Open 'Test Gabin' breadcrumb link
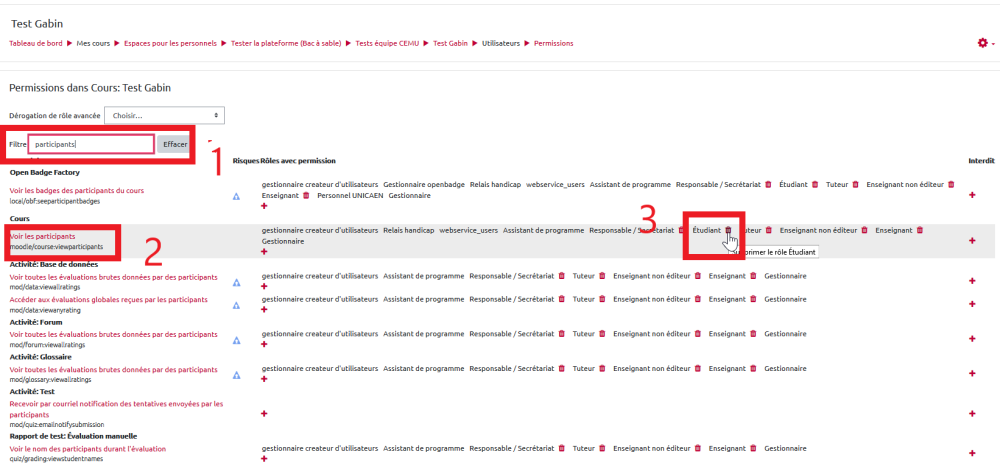The height and width of the screenshot is (466, 1000). coord(450,44)
